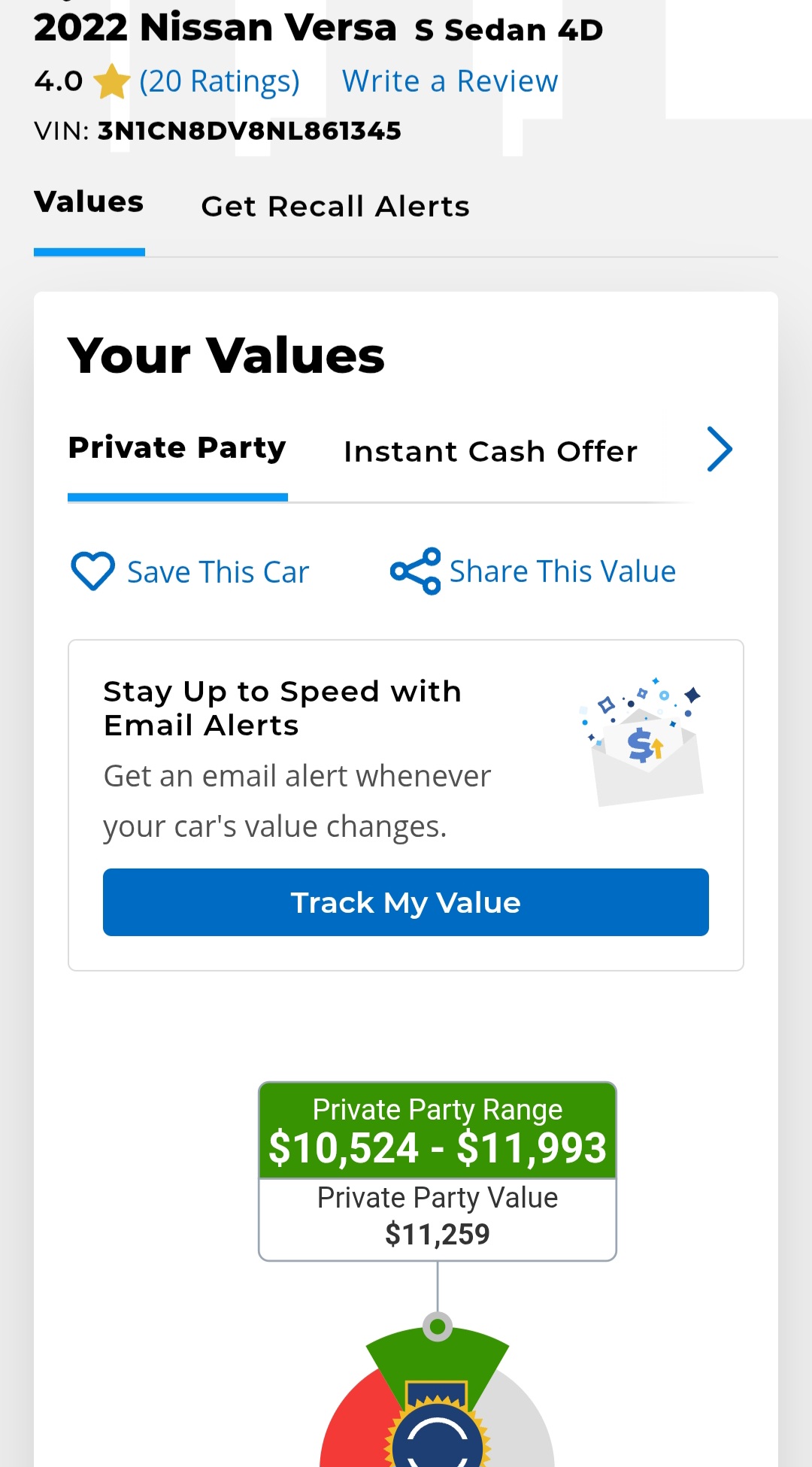Tap the green gauge marker dot
Screen dimensions: 812x1467
tap(438, 1326)
